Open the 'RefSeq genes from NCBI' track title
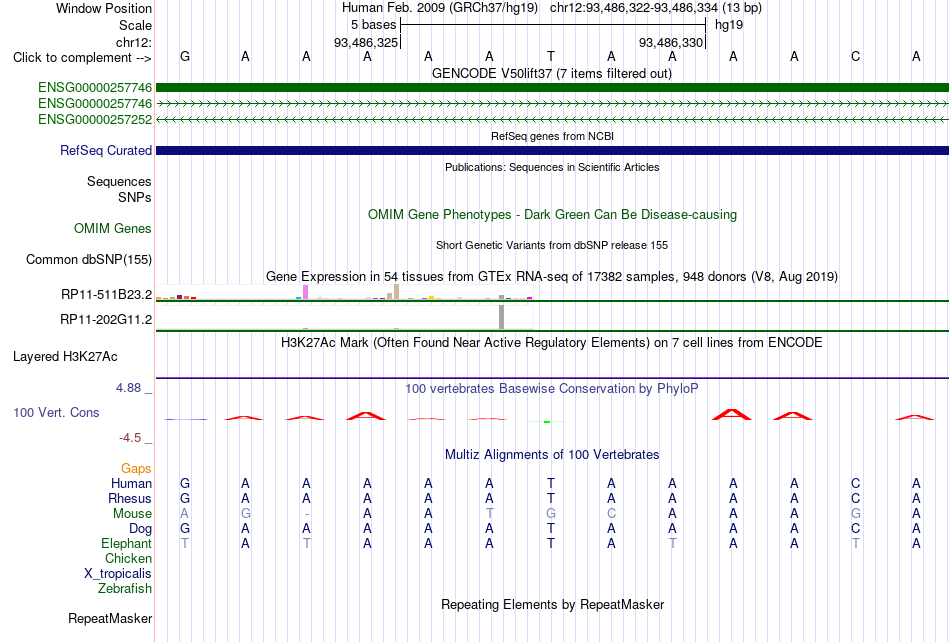This screenshot has width=950, height=642. click(x=552, y=136)
